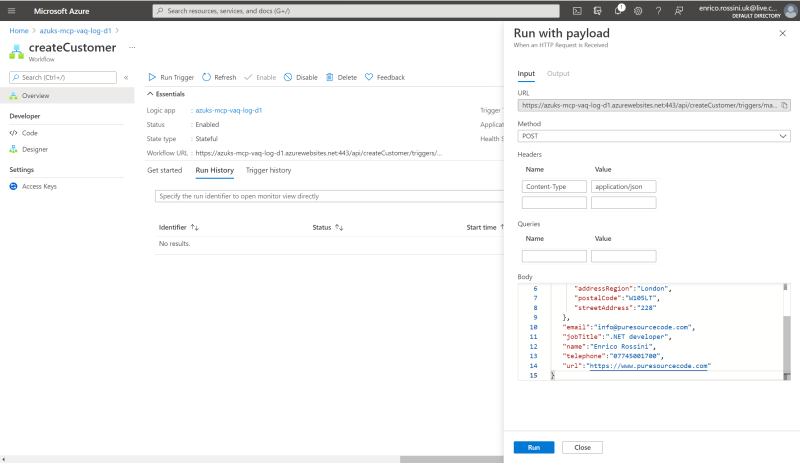Click the Enable toolbar command
Viewport: 800px width, 463px height.
[260, 78]
